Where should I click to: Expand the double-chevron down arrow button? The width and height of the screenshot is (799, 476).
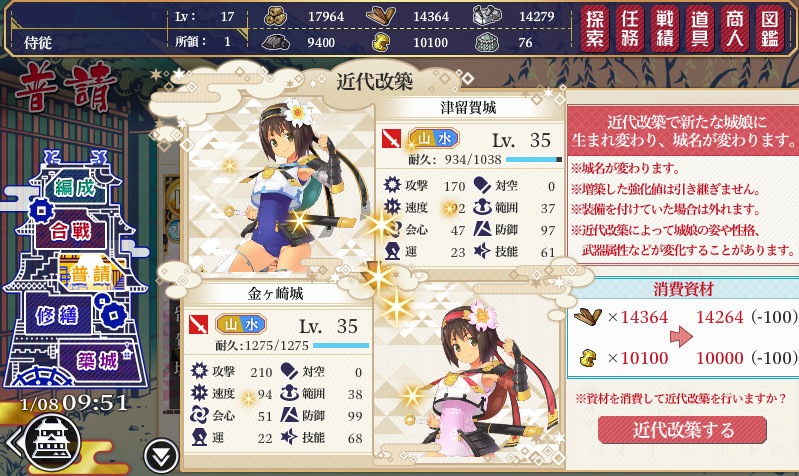161,456
